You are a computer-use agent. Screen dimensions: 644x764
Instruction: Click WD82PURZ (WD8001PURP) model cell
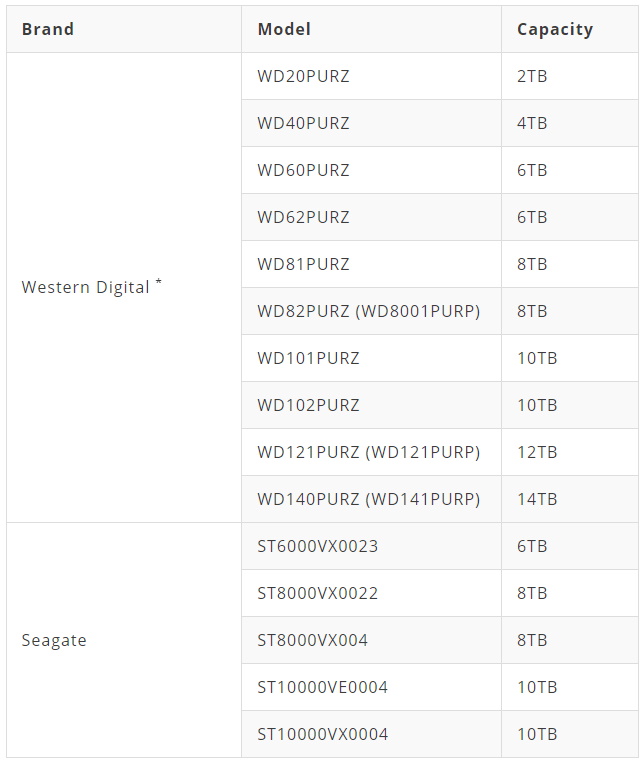tap(371, 311)
